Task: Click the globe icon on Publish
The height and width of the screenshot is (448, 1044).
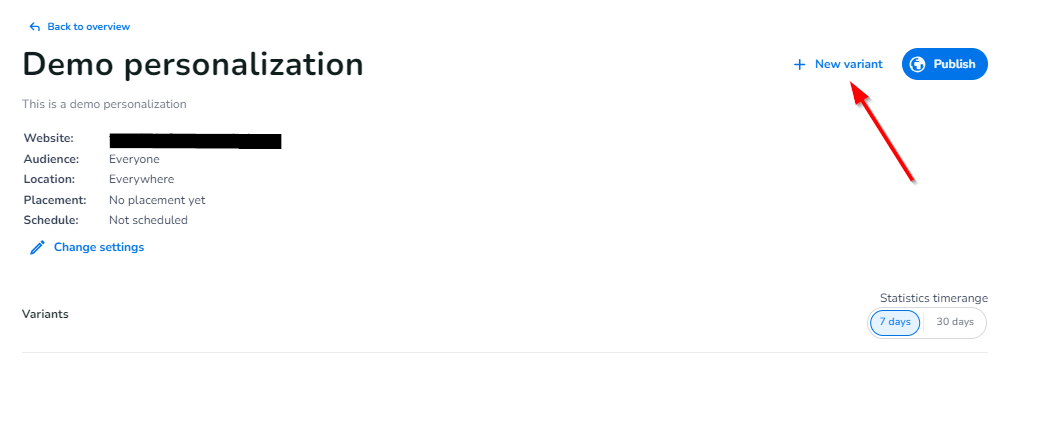Action: [917, 64]
